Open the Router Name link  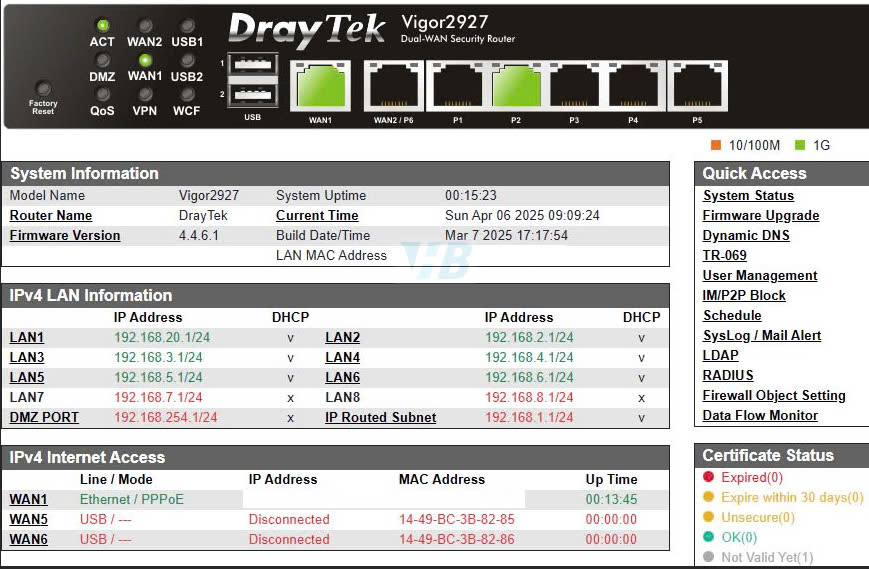click(x=51, y=216)
